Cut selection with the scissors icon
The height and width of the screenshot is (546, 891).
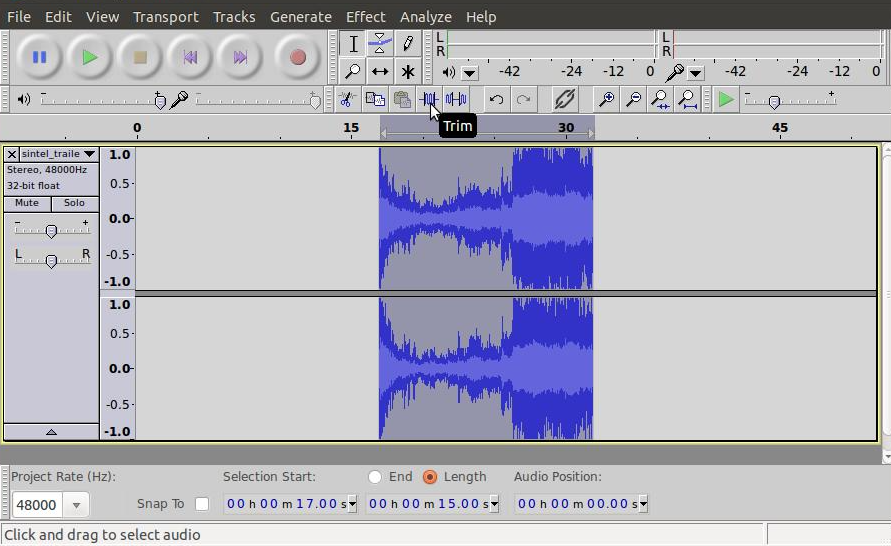pyautogui.click(x=347, y=100)
